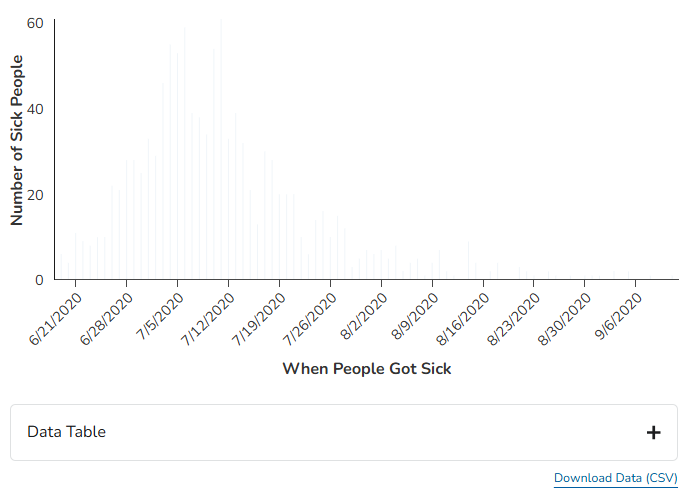692x499 pixels.
Task: Click the 6/21/2020 date axis label
Action: (x=56, y=320)
